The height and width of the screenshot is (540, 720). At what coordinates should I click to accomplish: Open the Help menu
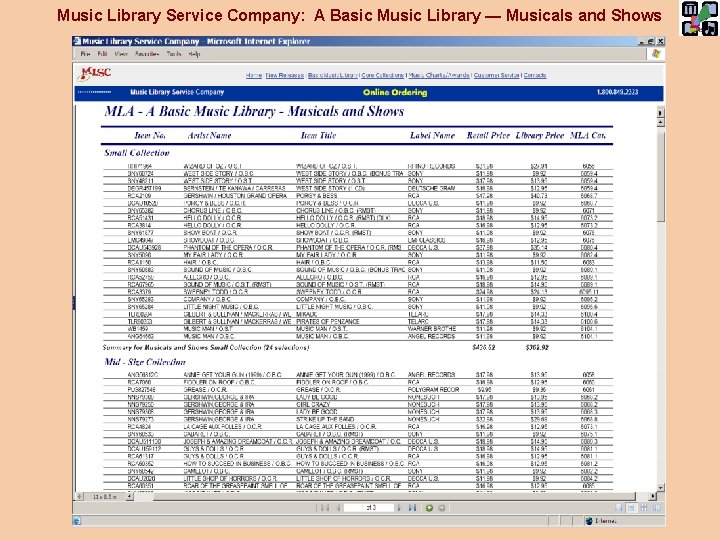tap(194, 54)
